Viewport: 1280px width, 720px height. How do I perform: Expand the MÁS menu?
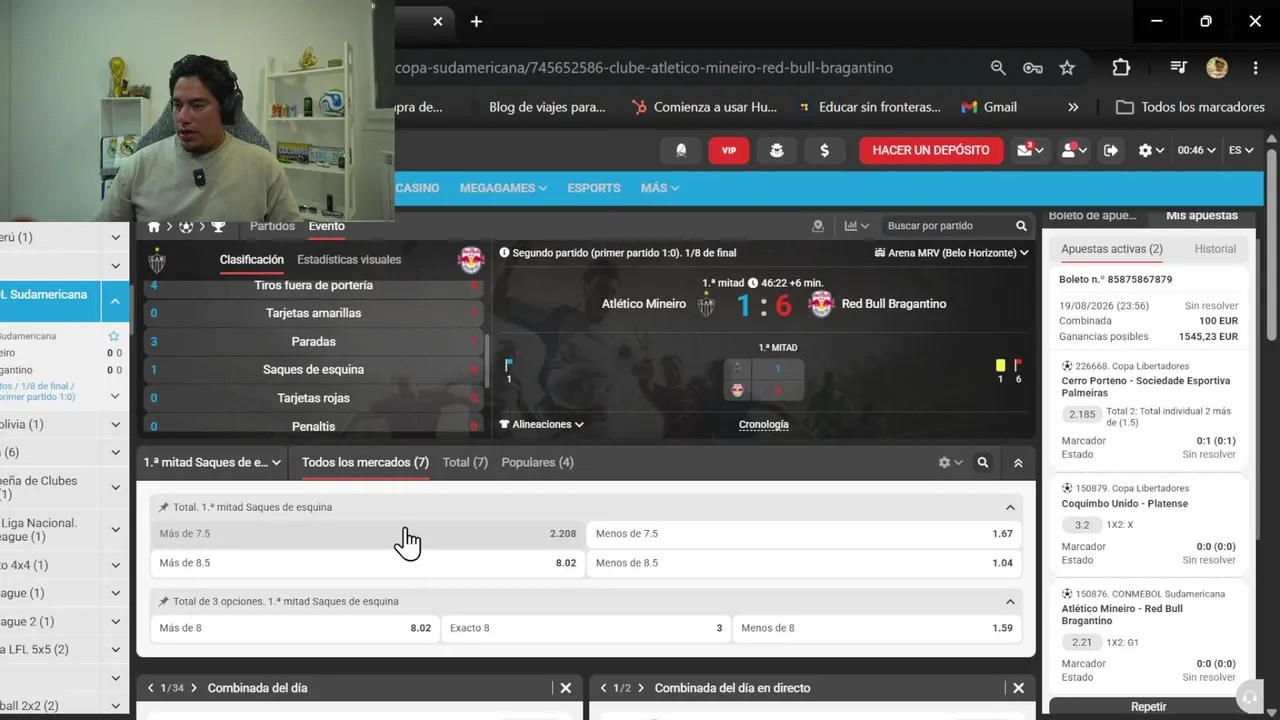(660, 188)
